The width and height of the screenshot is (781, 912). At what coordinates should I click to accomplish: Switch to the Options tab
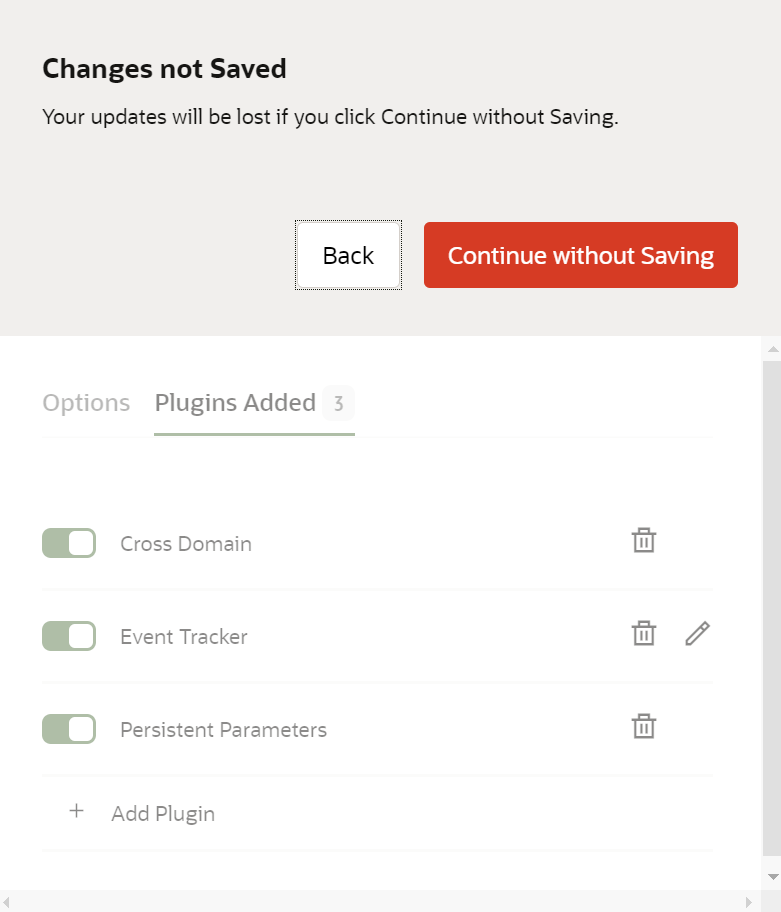coord(86,403)
